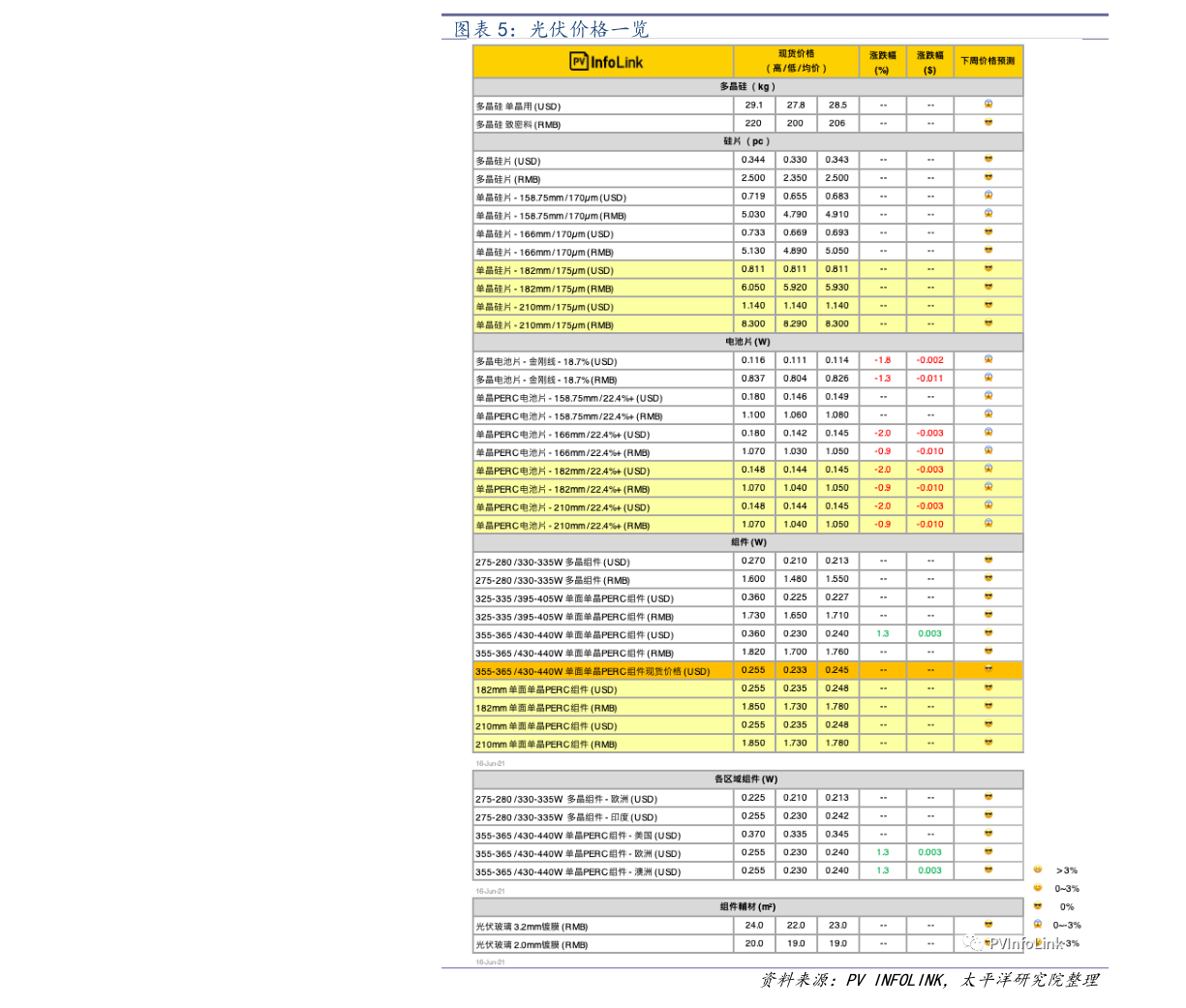
Task: Click the PV InfoLink logo in table header
Action: point(606,62)
